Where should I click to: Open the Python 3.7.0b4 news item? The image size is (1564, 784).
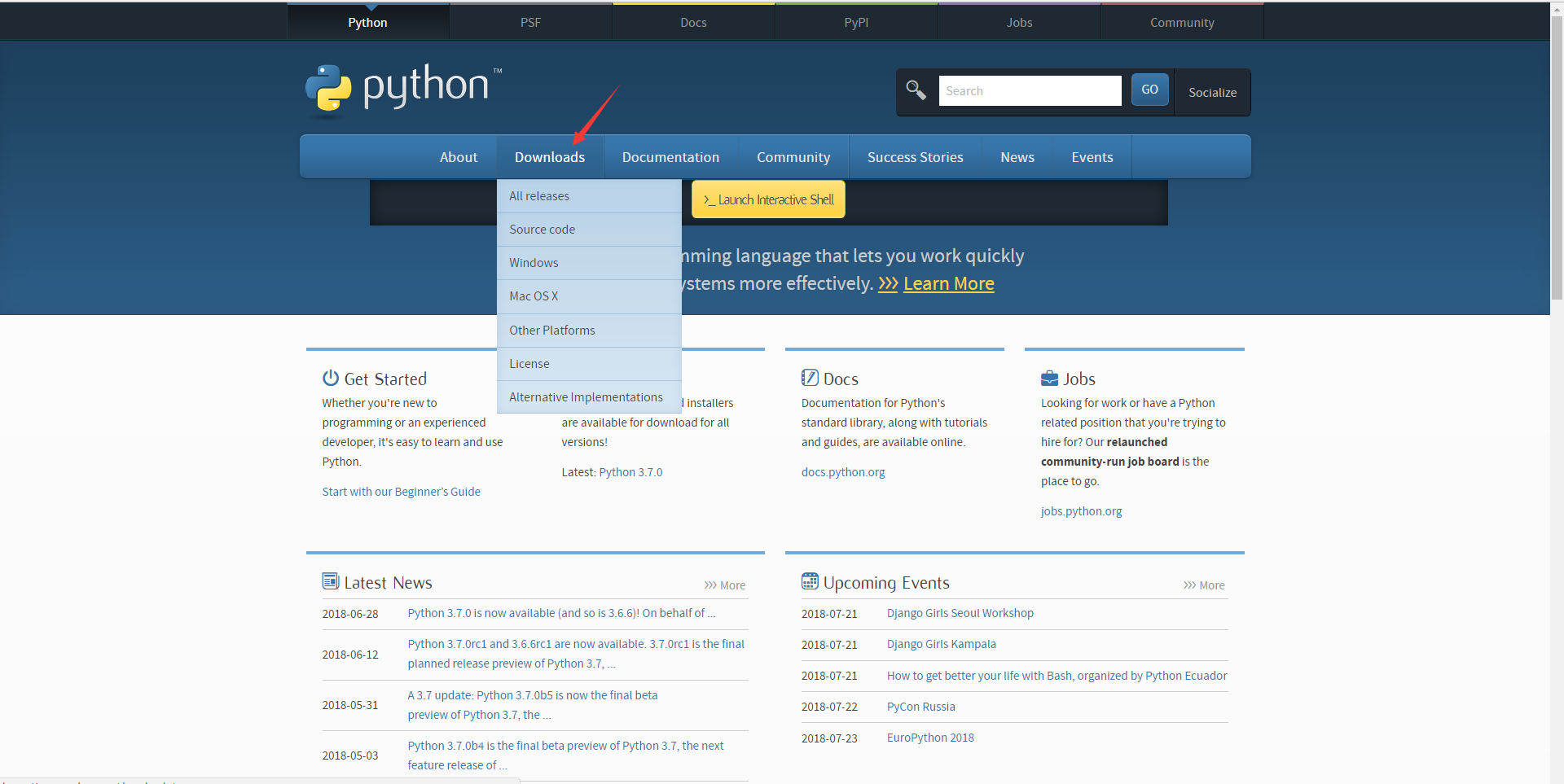point(565,756)
